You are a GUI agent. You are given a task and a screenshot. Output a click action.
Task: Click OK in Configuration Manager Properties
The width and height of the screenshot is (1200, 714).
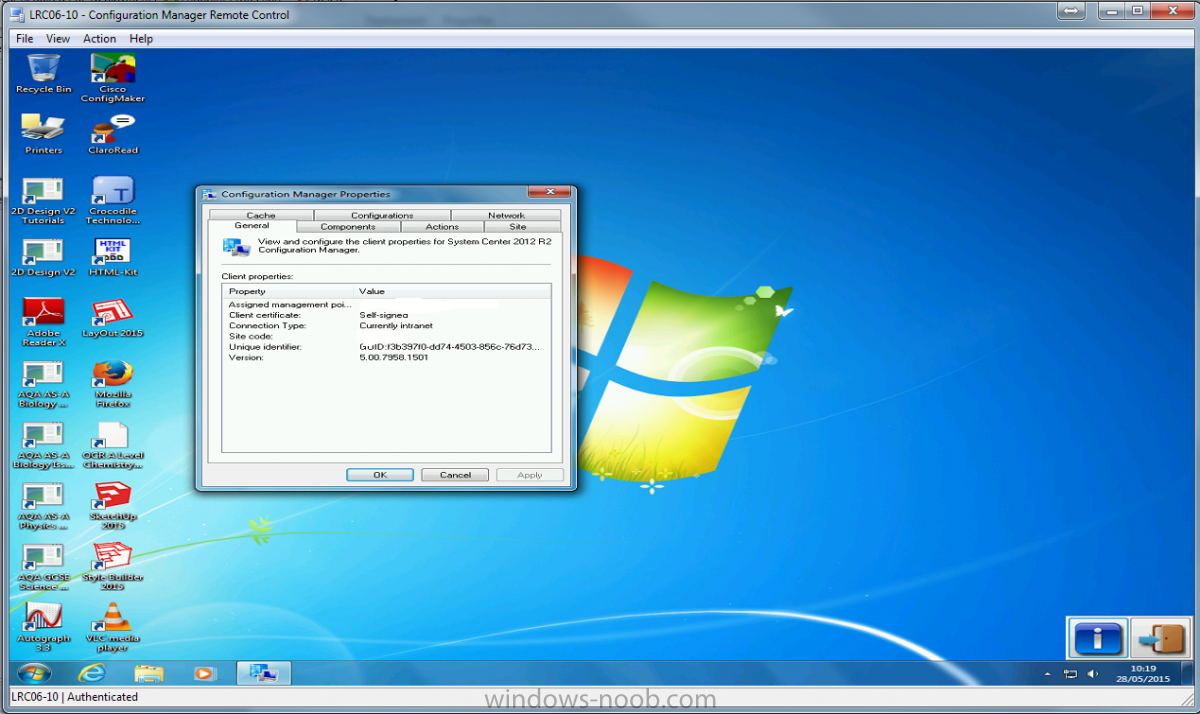point(380,475)
